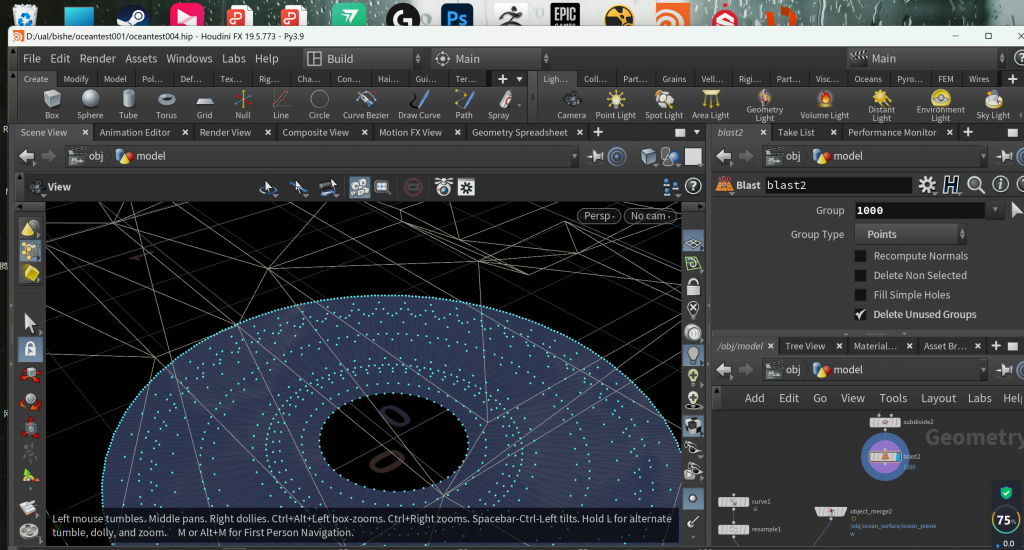This screenshot has width=1024, height=550.
Task: Expand the scene view path dropdown
Action: (x=575, y=156)
